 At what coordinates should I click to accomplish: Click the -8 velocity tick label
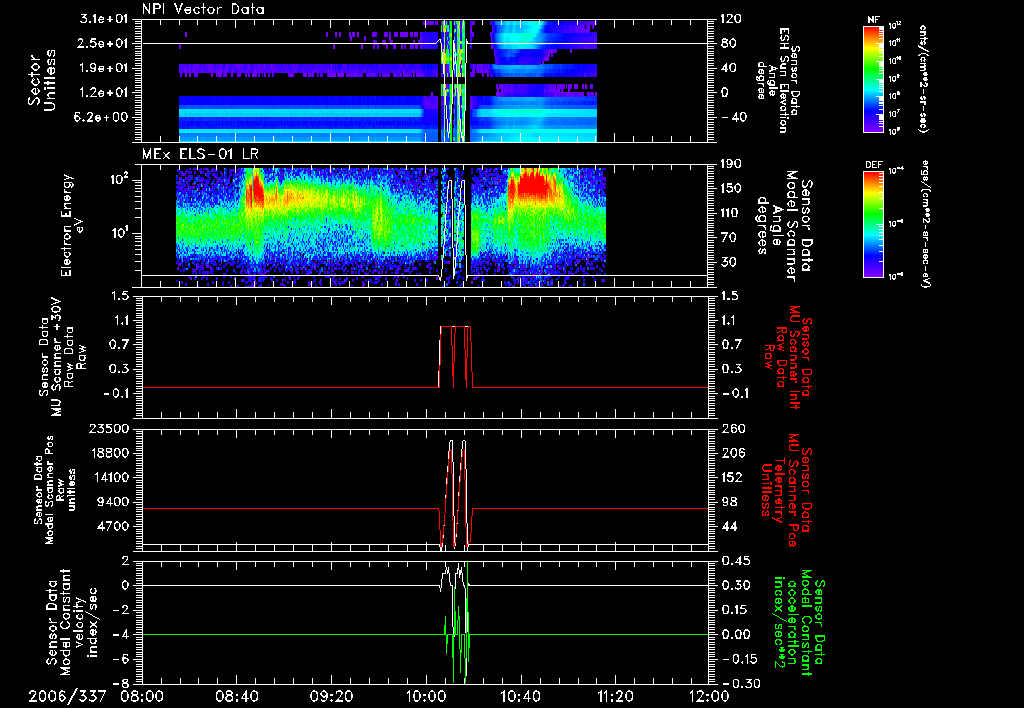[x=120, y=684]
